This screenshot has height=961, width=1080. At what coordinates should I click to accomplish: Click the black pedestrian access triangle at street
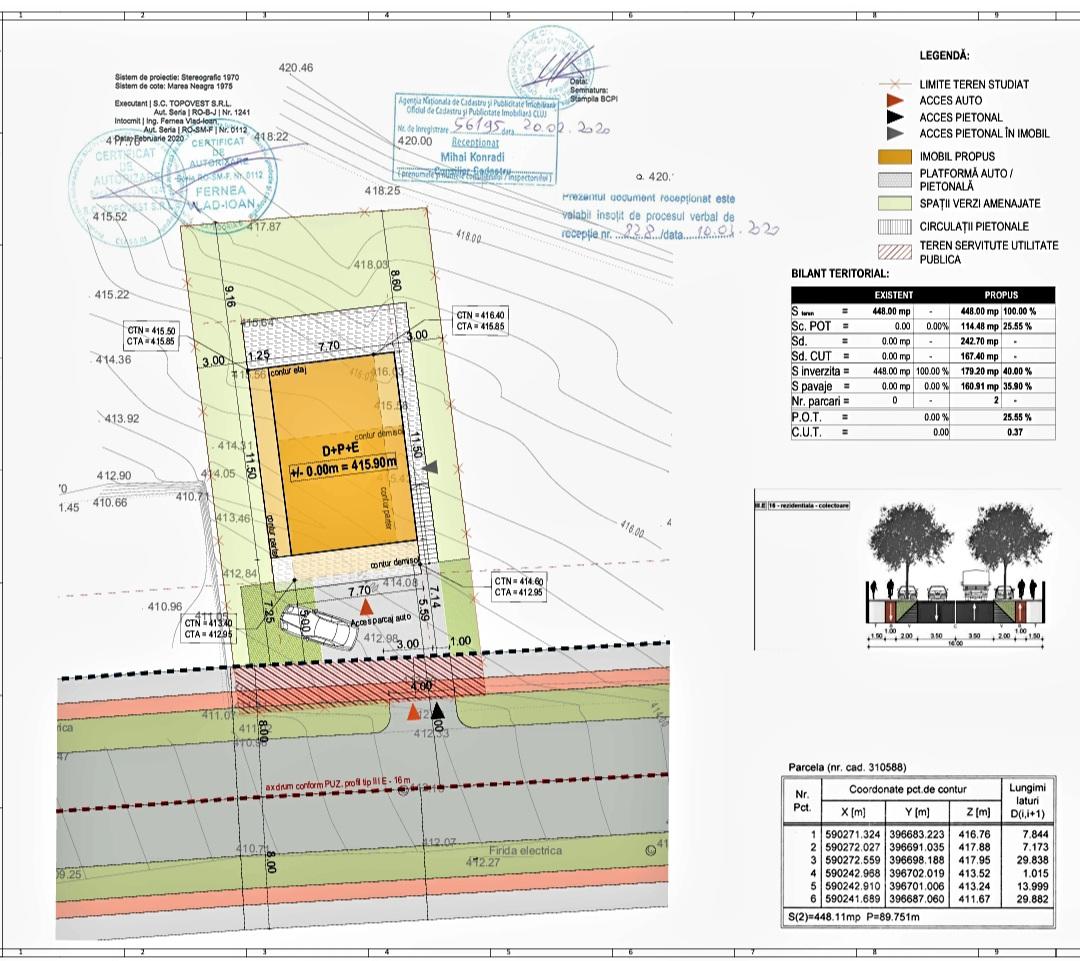(438, 711)
